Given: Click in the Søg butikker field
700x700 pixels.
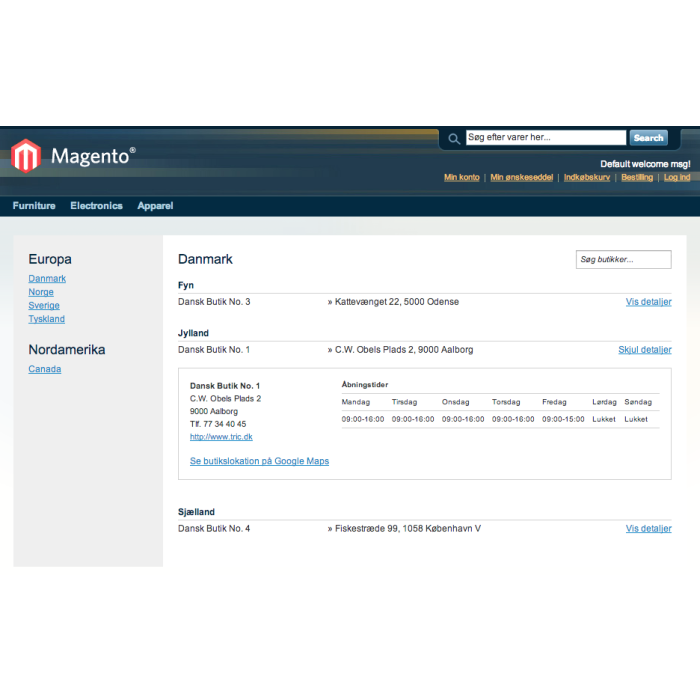Looking at the screenshot, I should 623,260.
